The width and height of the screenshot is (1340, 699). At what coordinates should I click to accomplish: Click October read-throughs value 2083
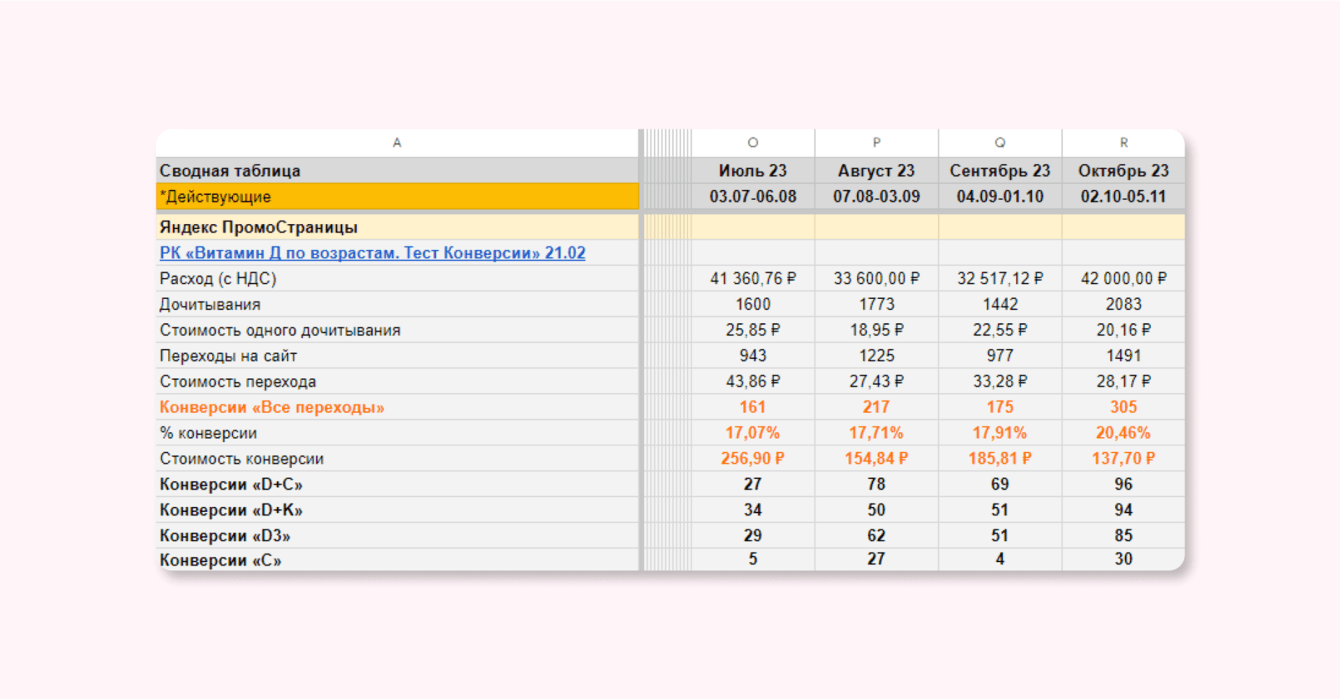coord(1123,304)
